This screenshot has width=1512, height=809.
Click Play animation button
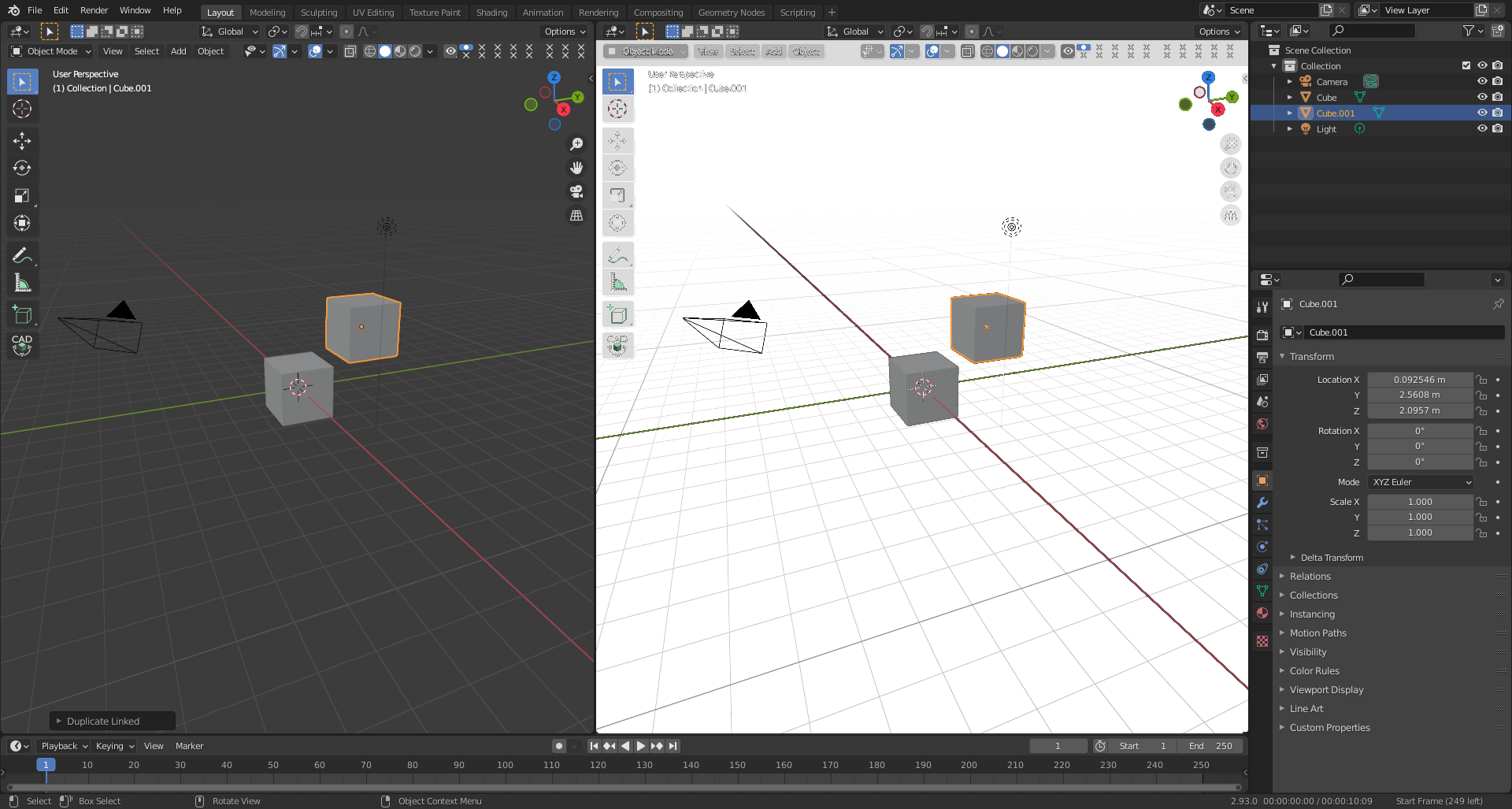point(641,746)
